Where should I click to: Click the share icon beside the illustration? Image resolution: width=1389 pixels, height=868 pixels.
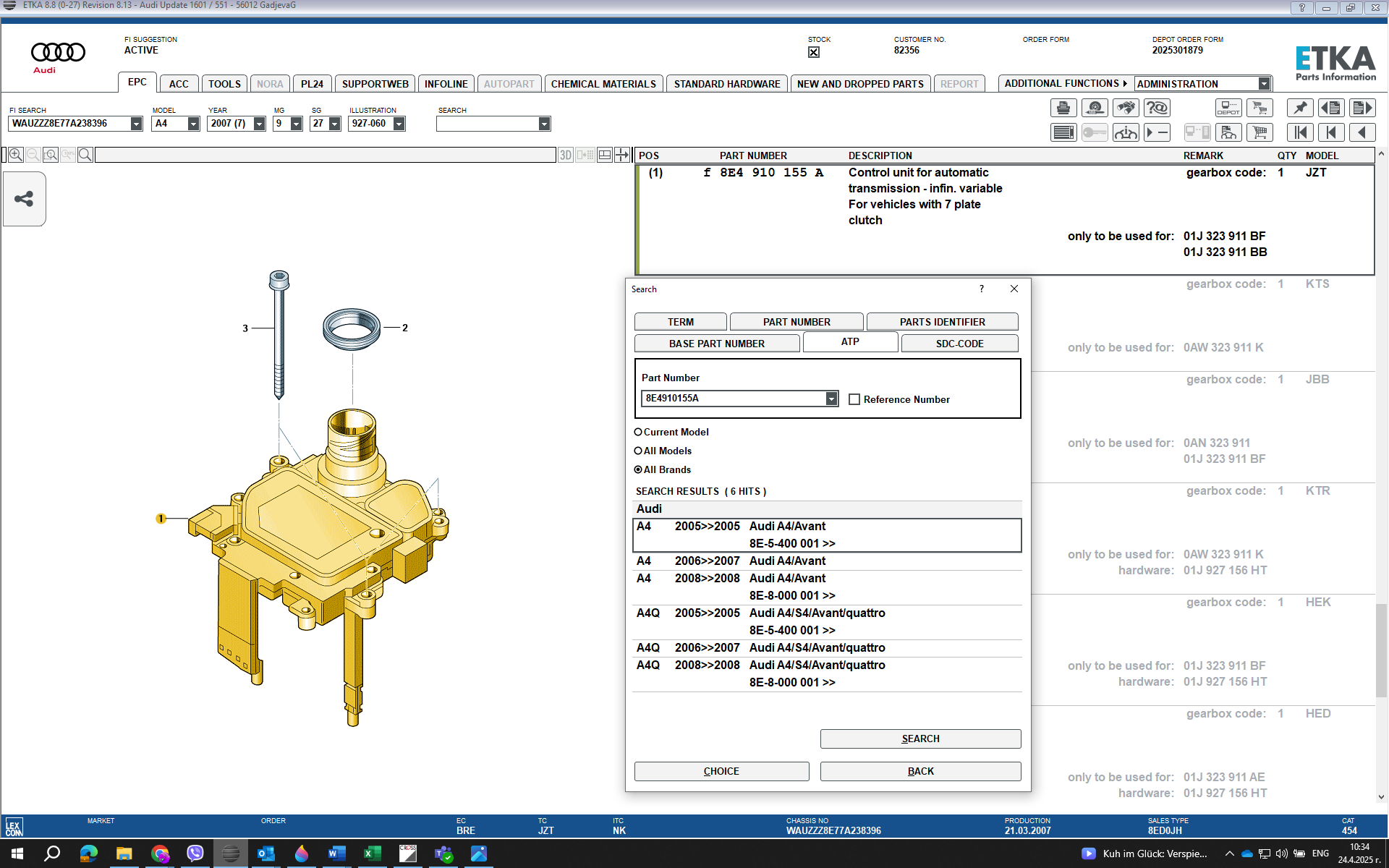pos(25,199)
